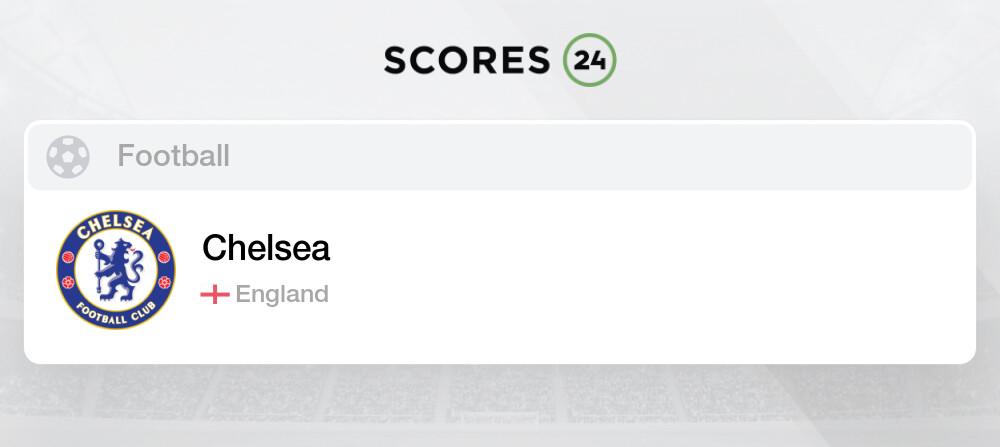Click the digit 2 inside the green circle
1000x447 pixels.
(x=582, y=61)
